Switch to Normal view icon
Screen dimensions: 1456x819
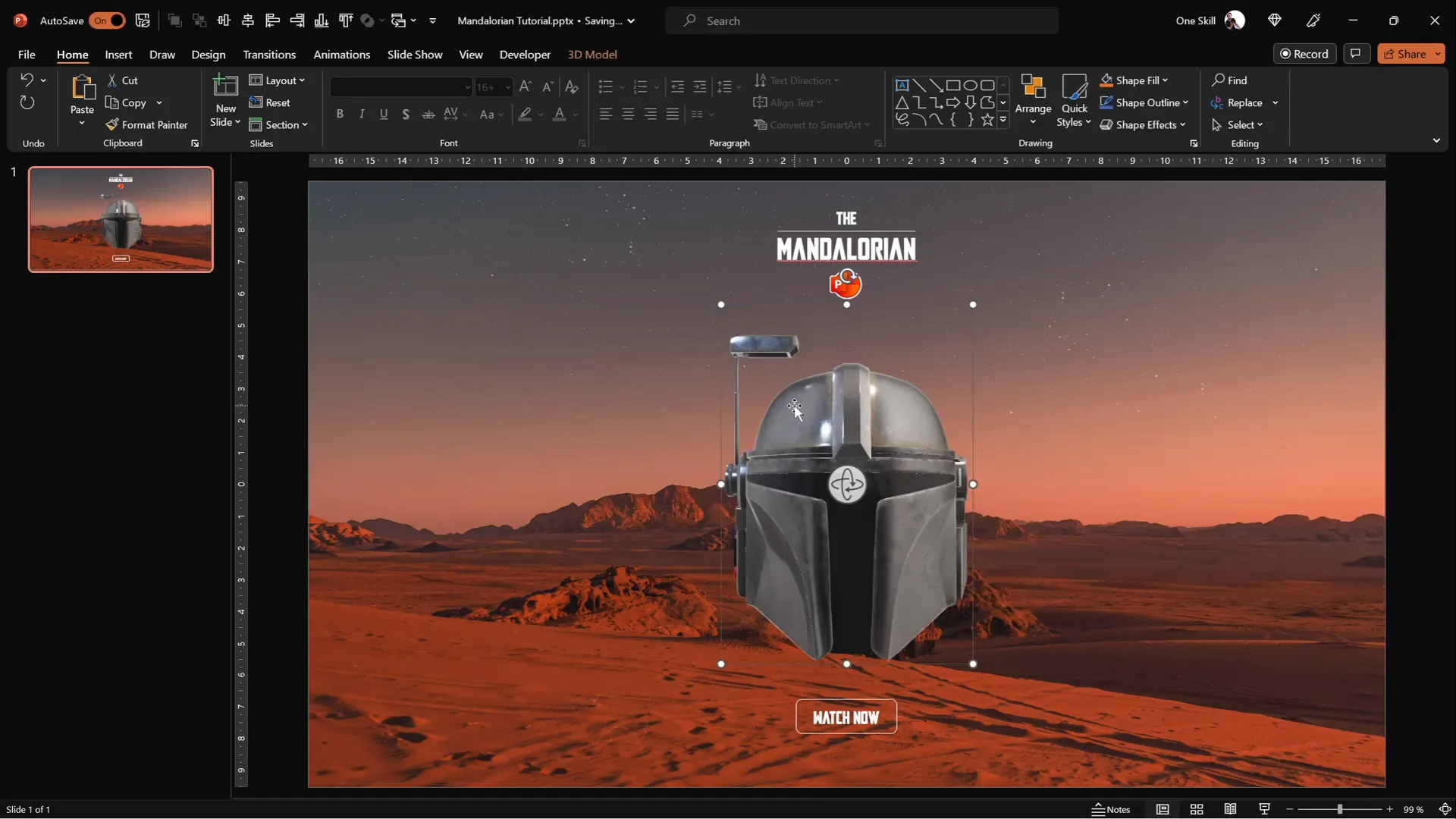(x=1162, y=809)
